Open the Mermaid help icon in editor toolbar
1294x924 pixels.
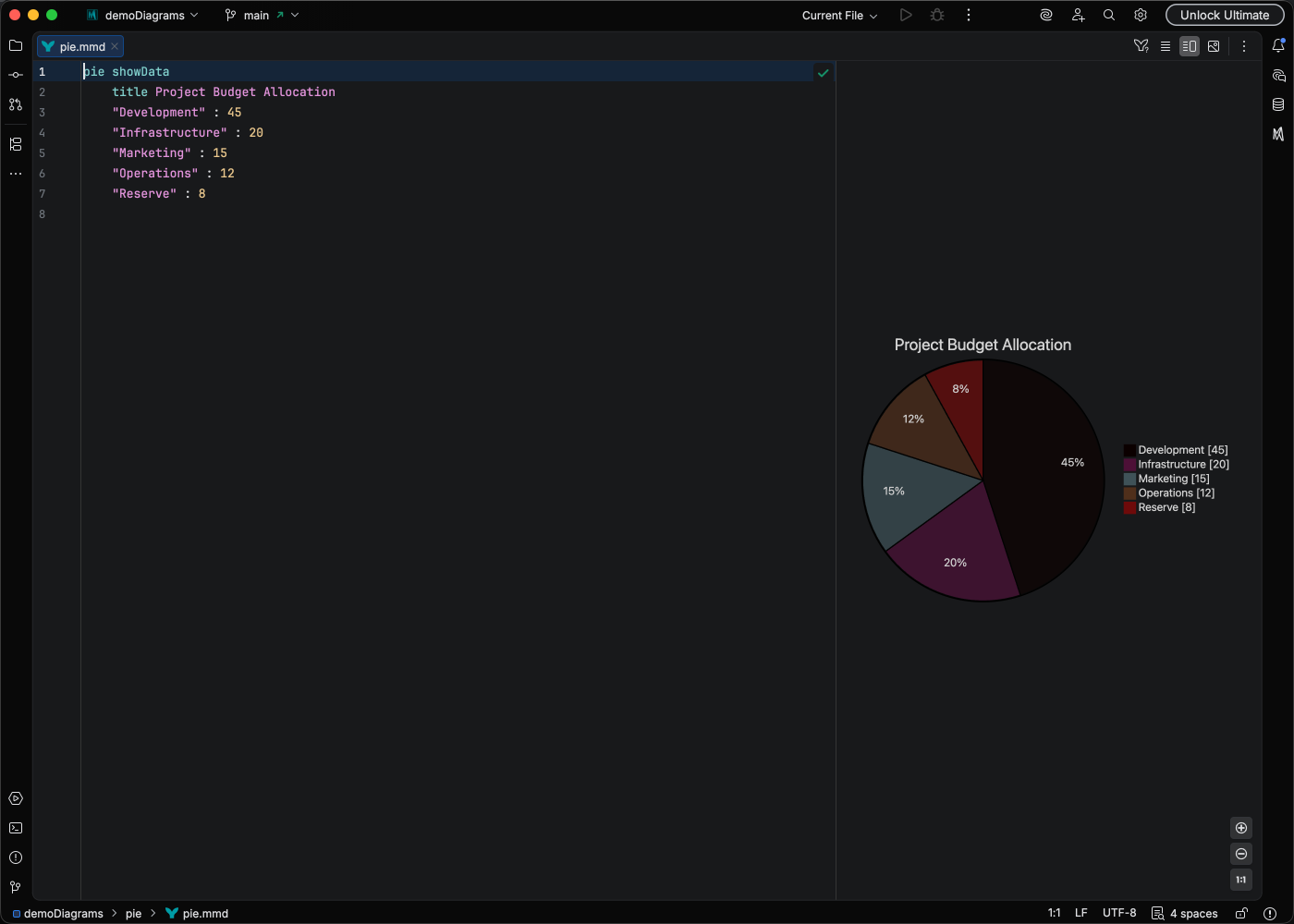pos(1141,46)
